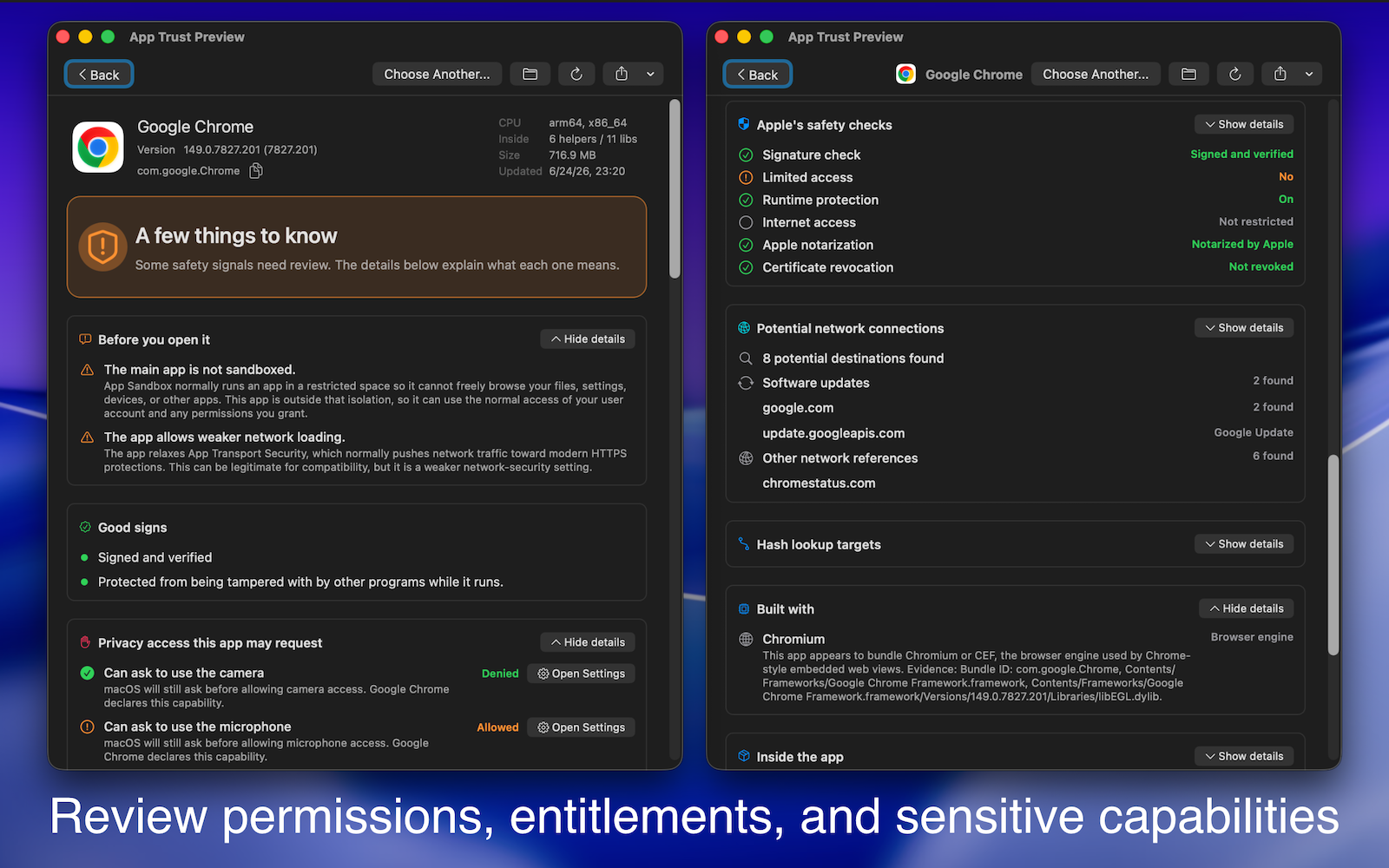Click the Inside the app cube icon
The image size is (1389, 868).
click(x=744, y=756)
